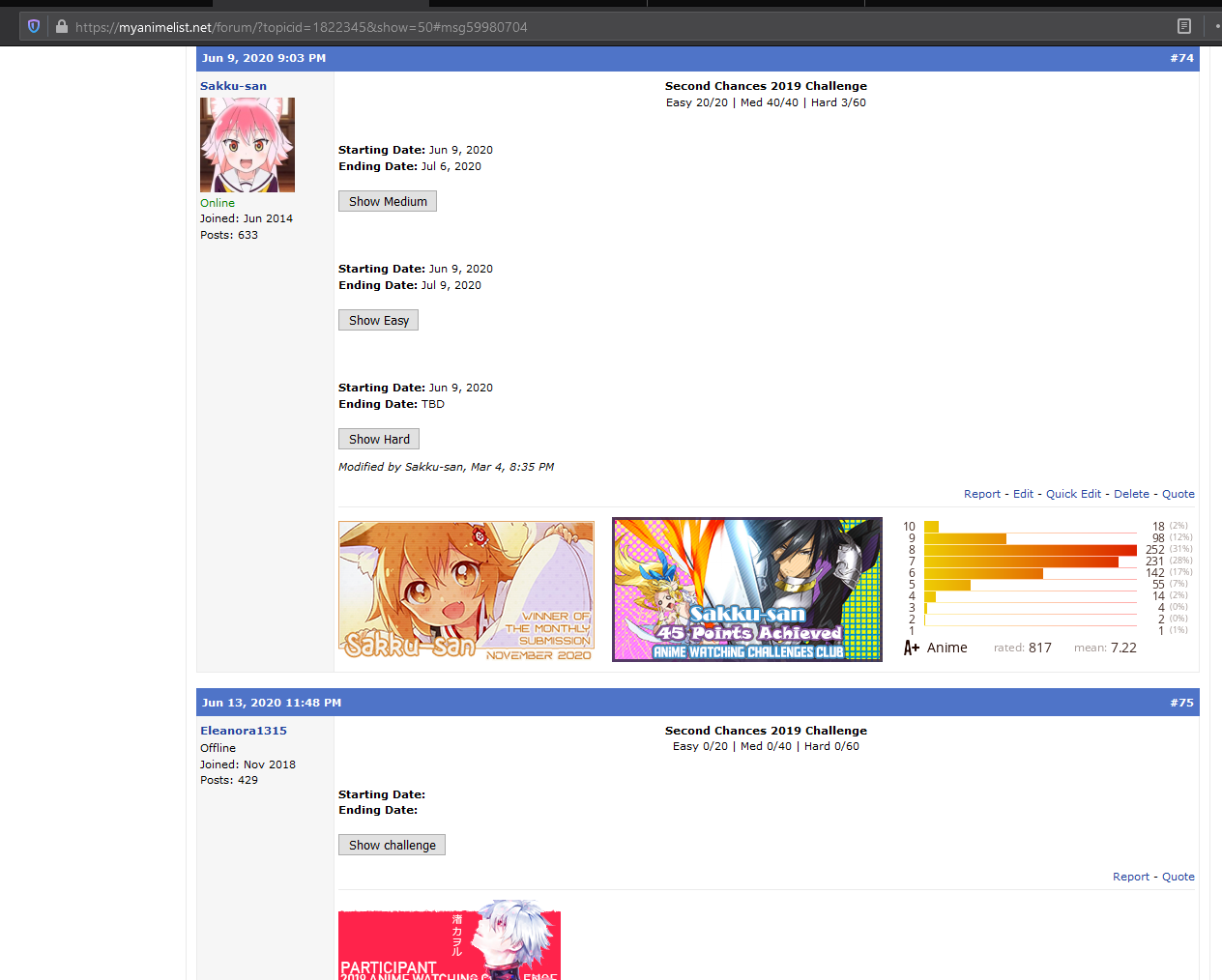Click 'rated: 817' in stats signature
Screen dimensions: 1222x980
point(1023,648)
